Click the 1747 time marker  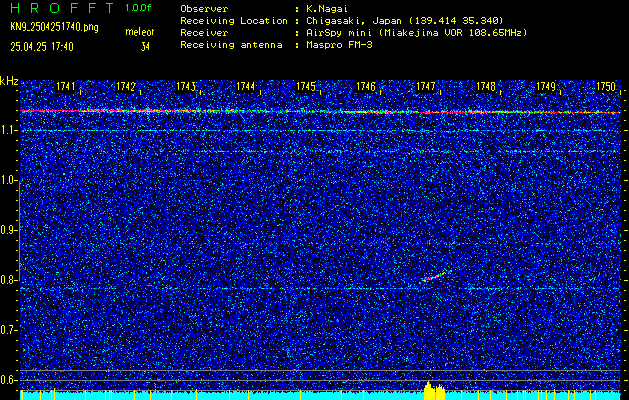pos(426,86)
